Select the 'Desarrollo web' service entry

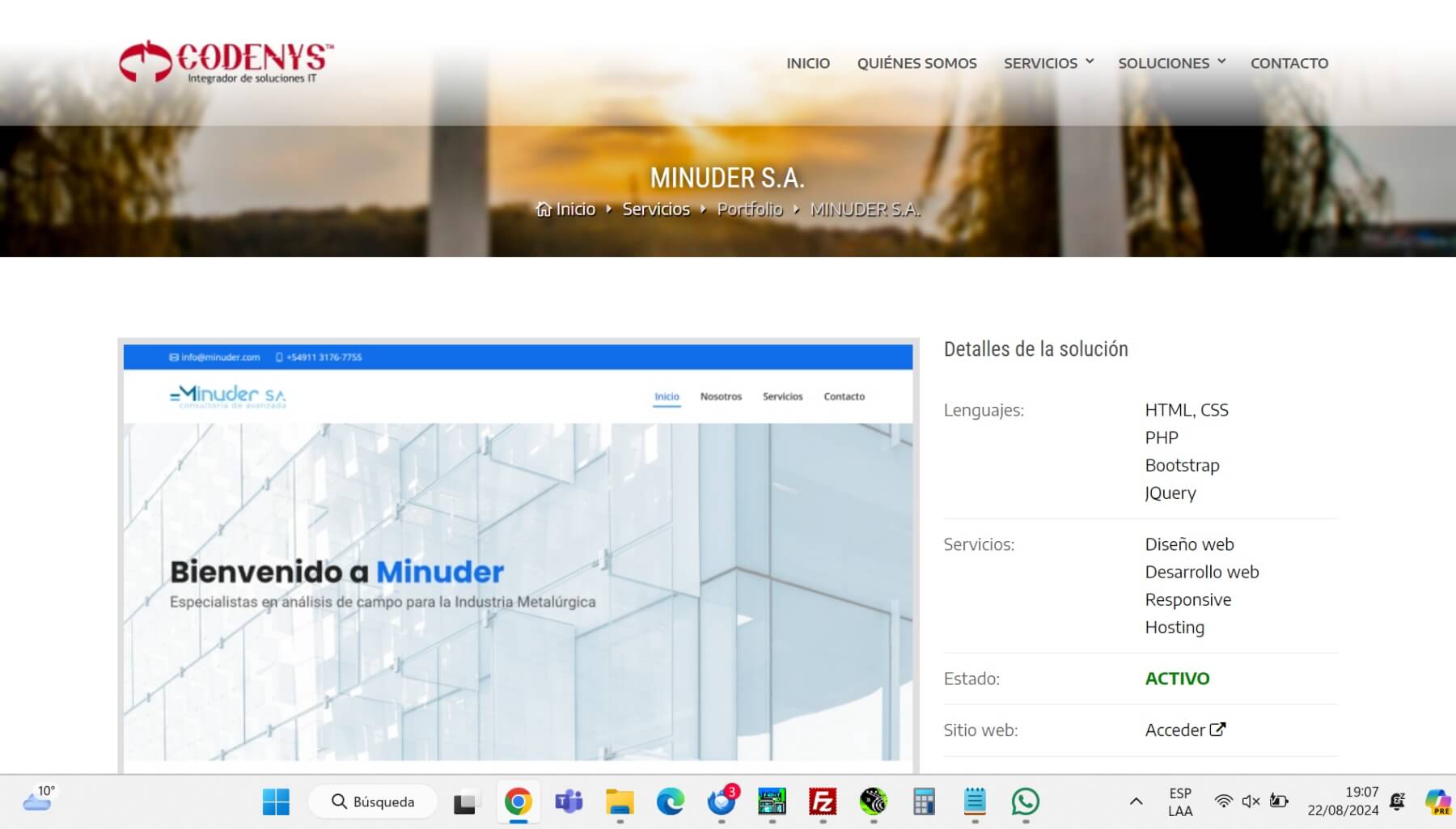click(1202, 572)
